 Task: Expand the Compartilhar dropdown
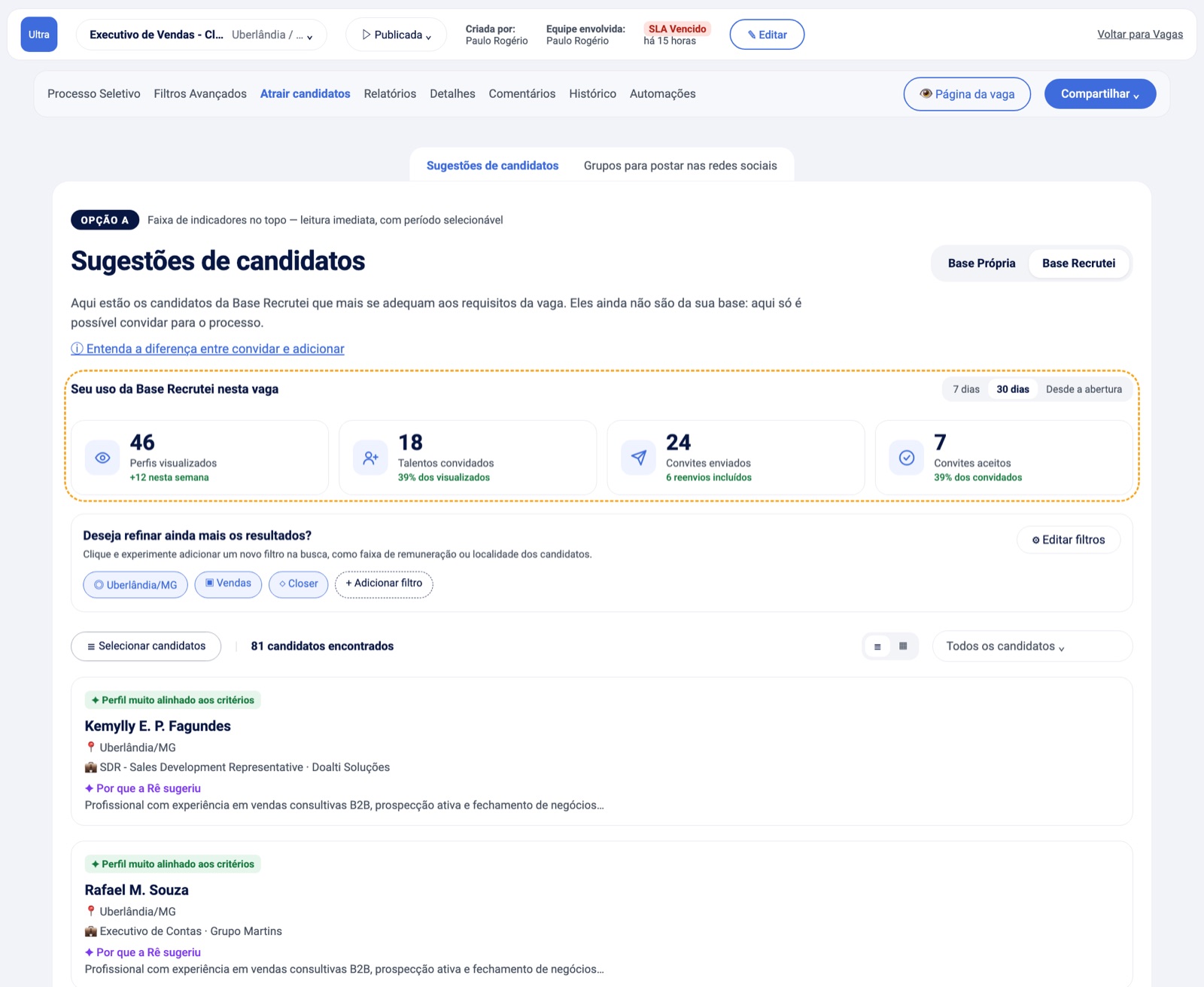point(1100,94)
